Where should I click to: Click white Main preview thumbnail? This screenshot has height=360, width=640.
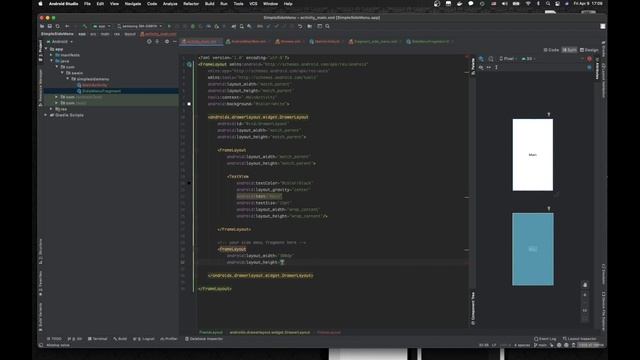[533, 155]
